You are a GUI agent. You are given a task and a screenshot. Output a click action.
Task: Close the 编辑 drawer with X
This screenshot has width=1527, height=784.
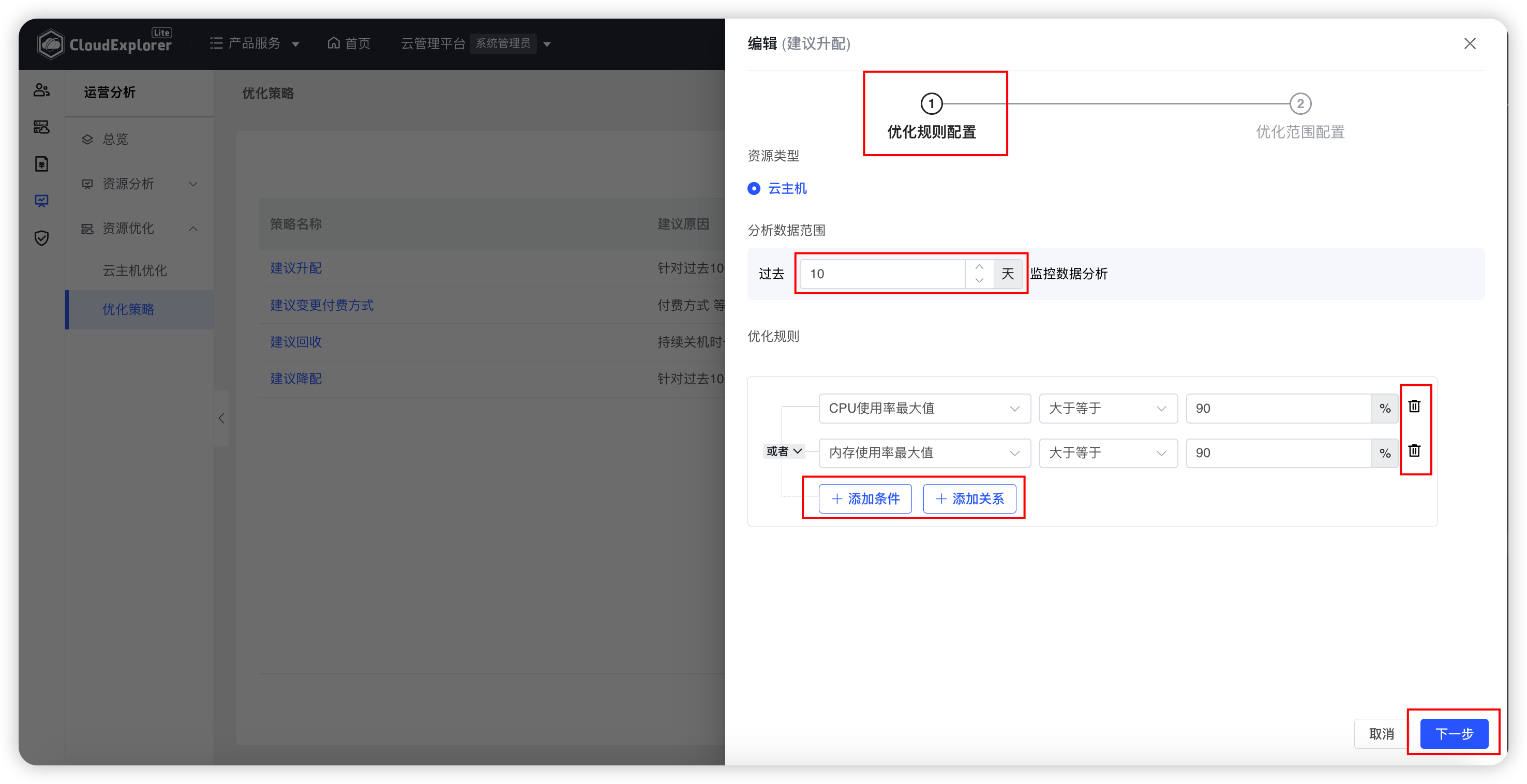click(1470, 44)
